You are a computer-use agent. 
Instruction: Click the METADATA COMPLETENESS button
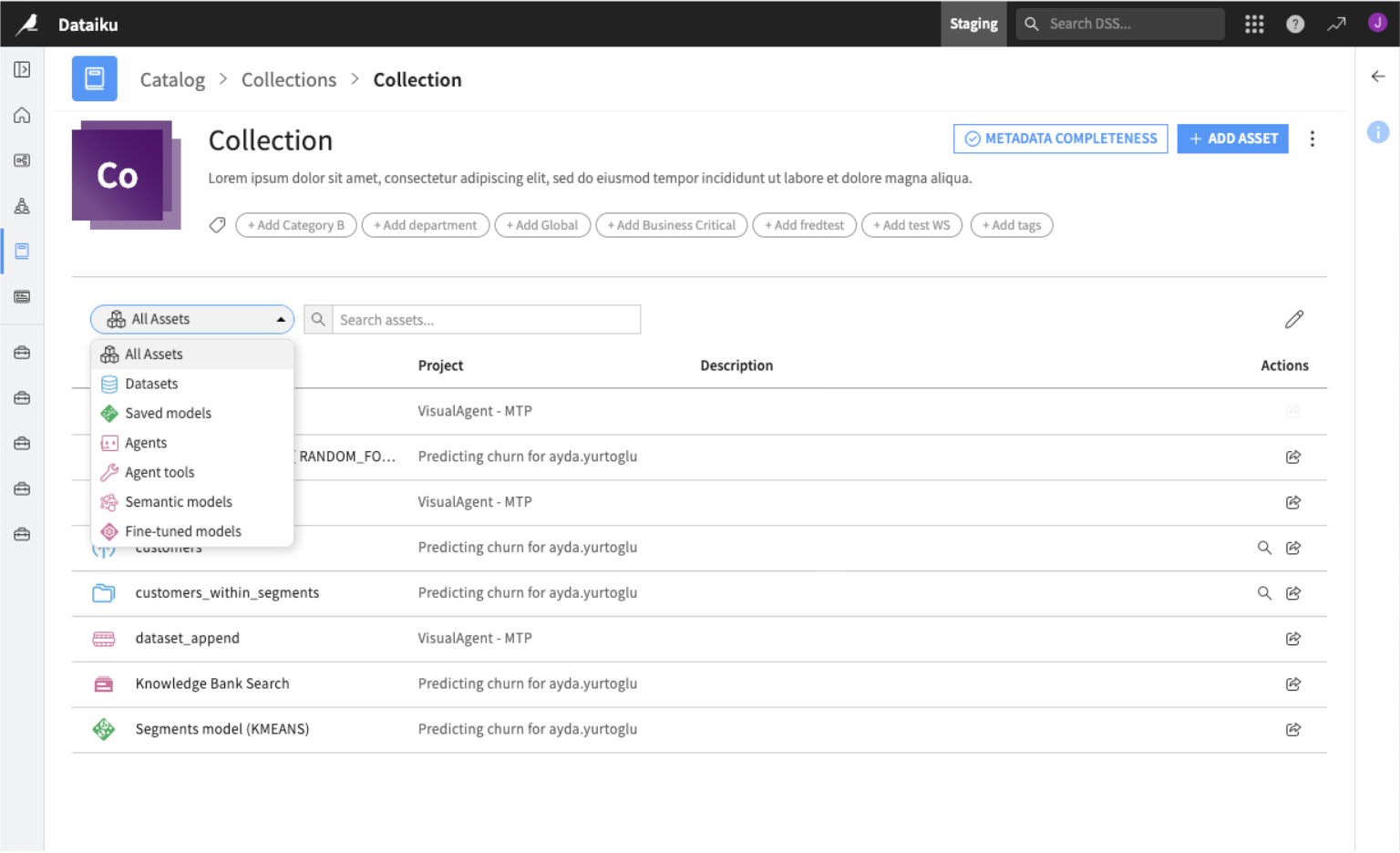coord(1061,139)
